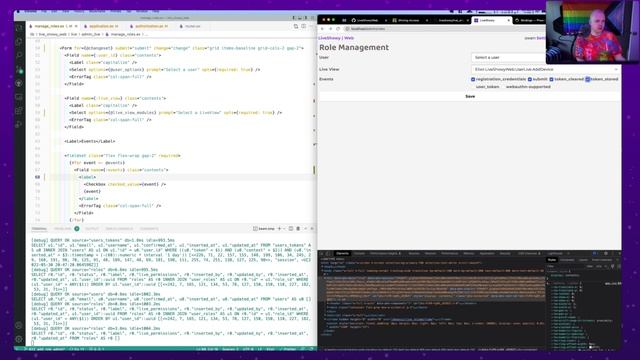The image size is (640, 360).
Task: Switch to the authorization.ex editor tab
Action: [x=151, y=26]
